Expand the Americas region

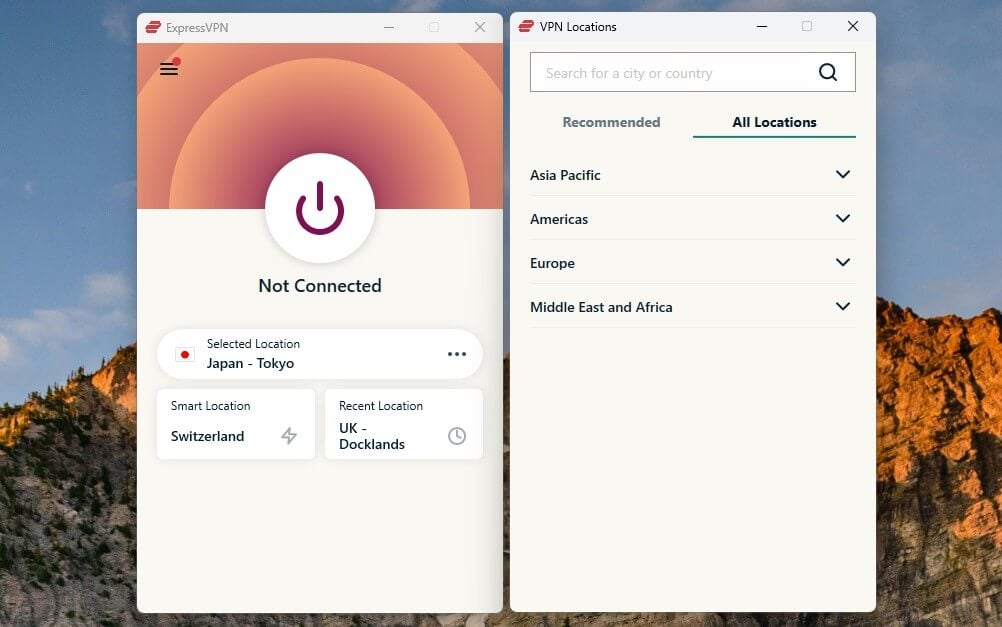[690, 218]
